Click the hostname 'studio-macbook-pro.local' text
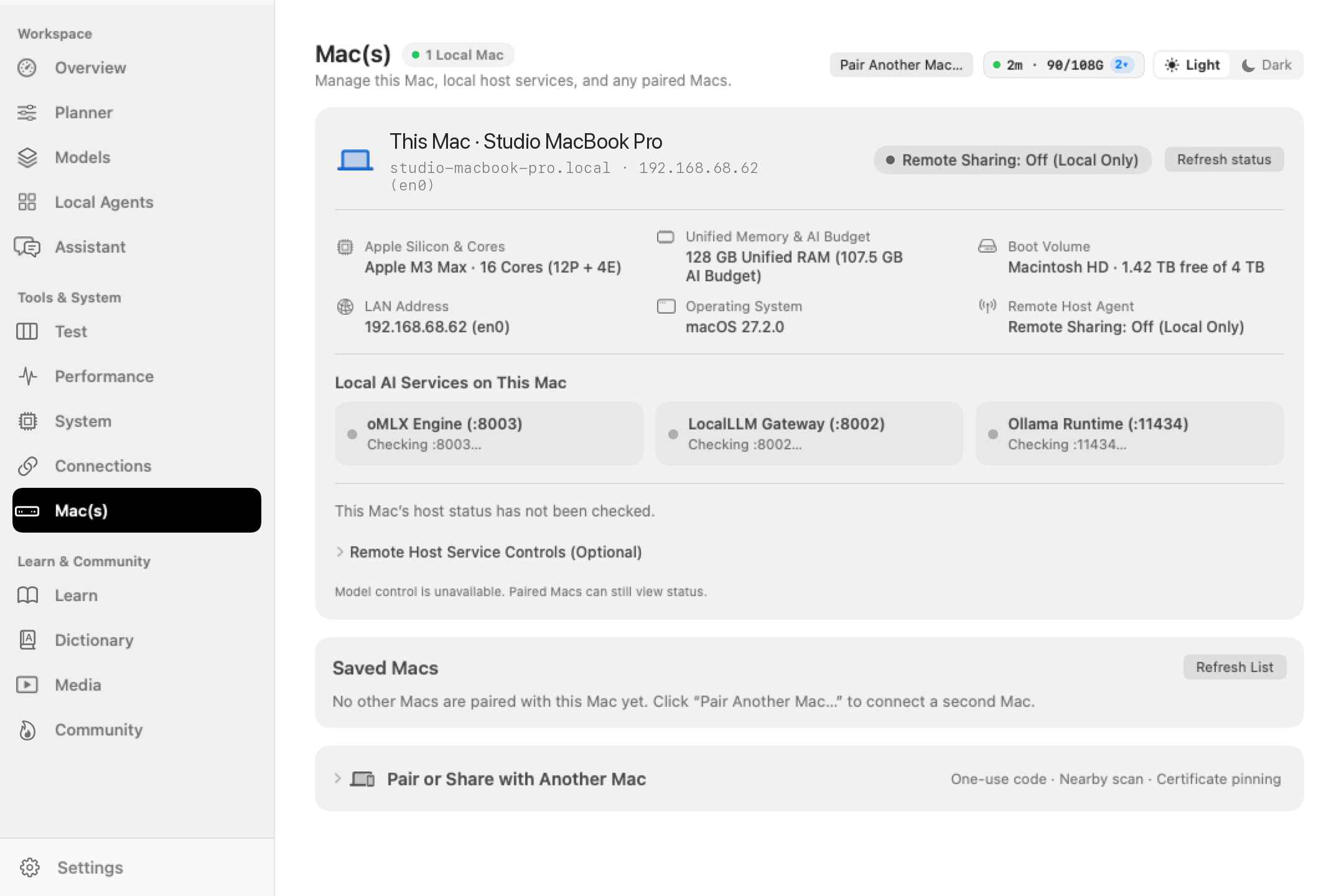Viewport: 1344px width, 896px height. (500, 168)
